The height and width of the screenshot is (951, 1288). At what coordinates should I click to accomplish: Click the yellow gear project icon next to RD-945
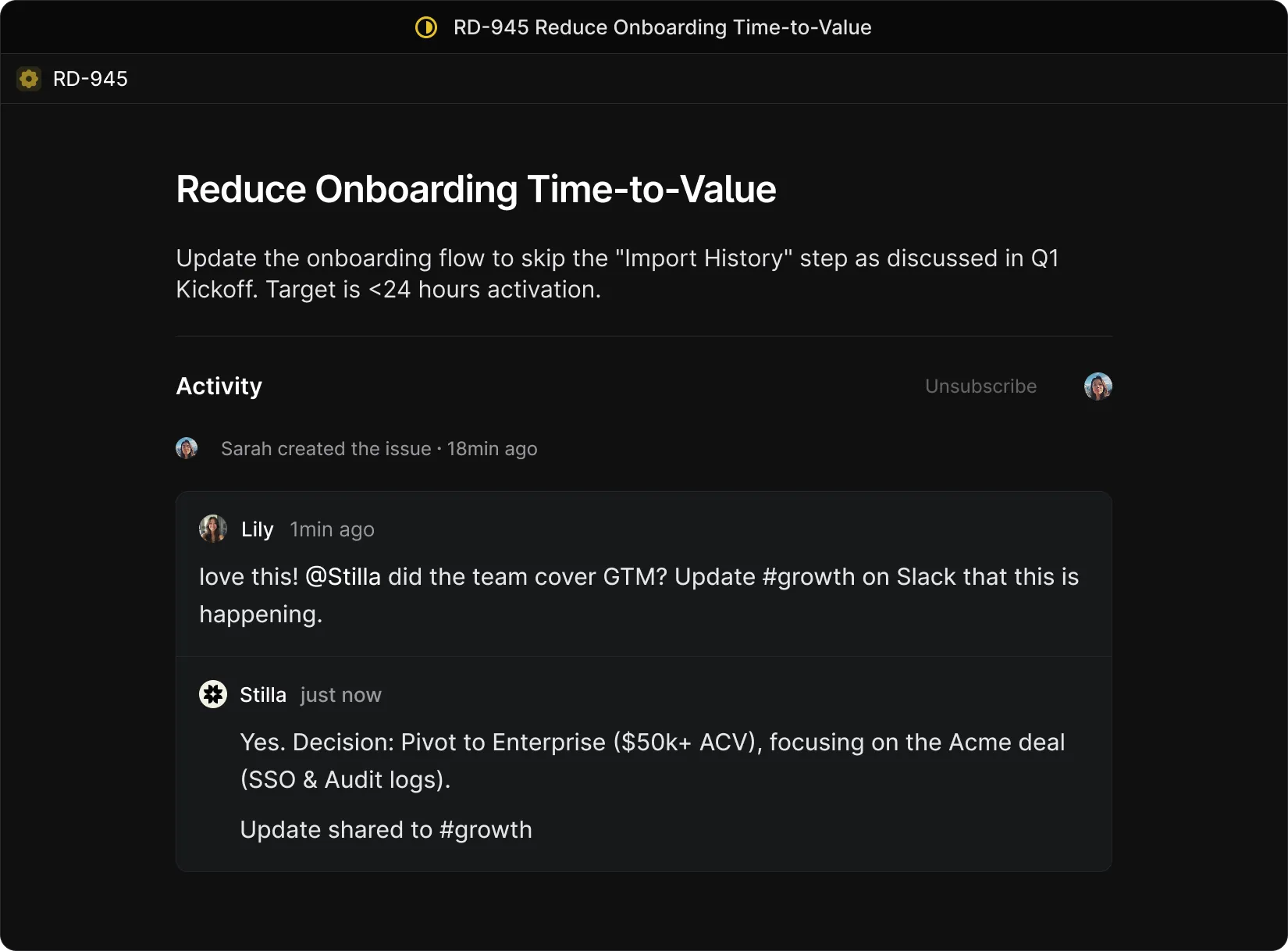[x=29, y=79]
